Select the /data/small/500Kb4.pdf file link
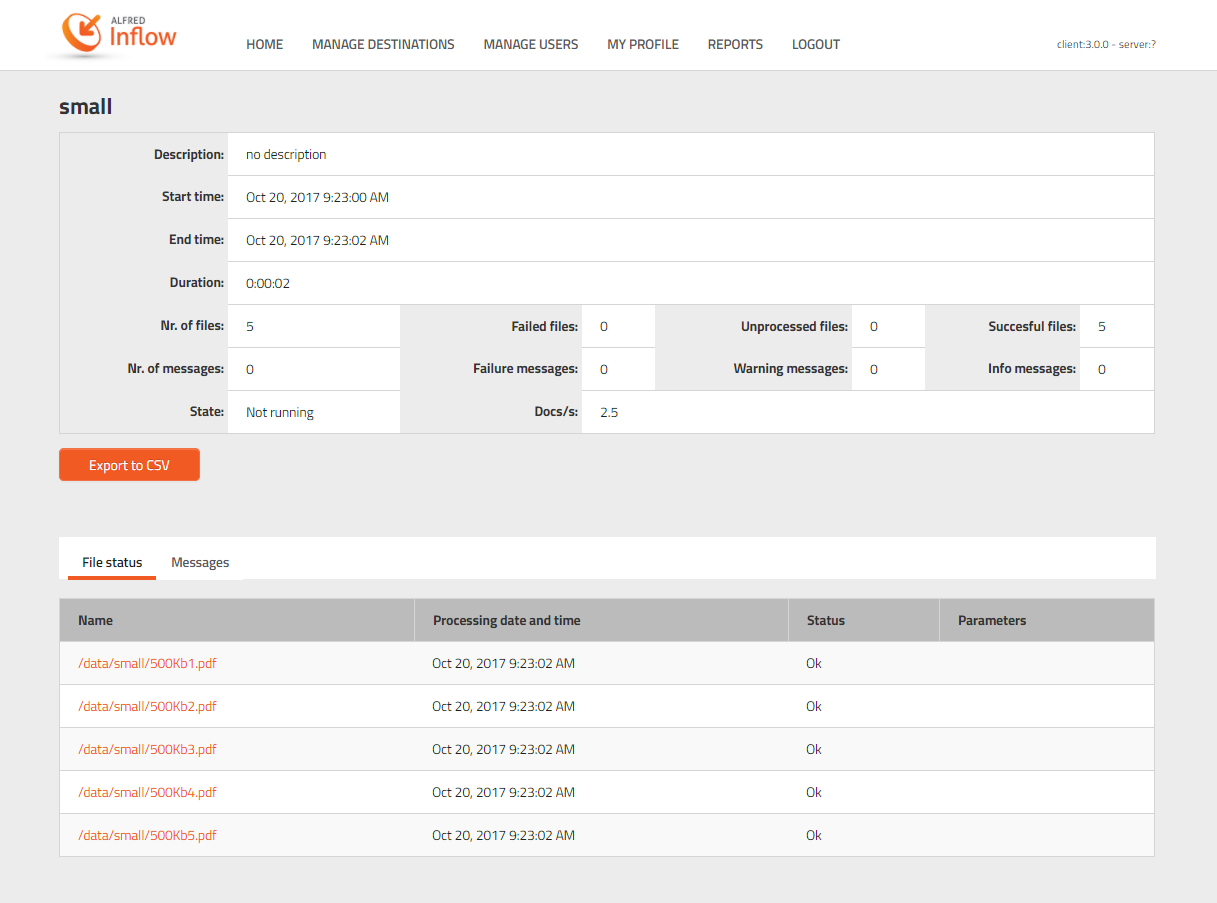1217x903 pixels. pos(147,792)
